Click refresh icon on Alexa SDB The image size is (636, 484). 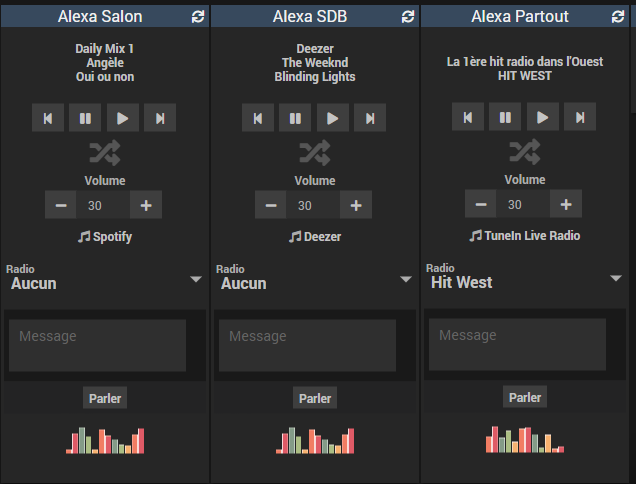point(408,17)
